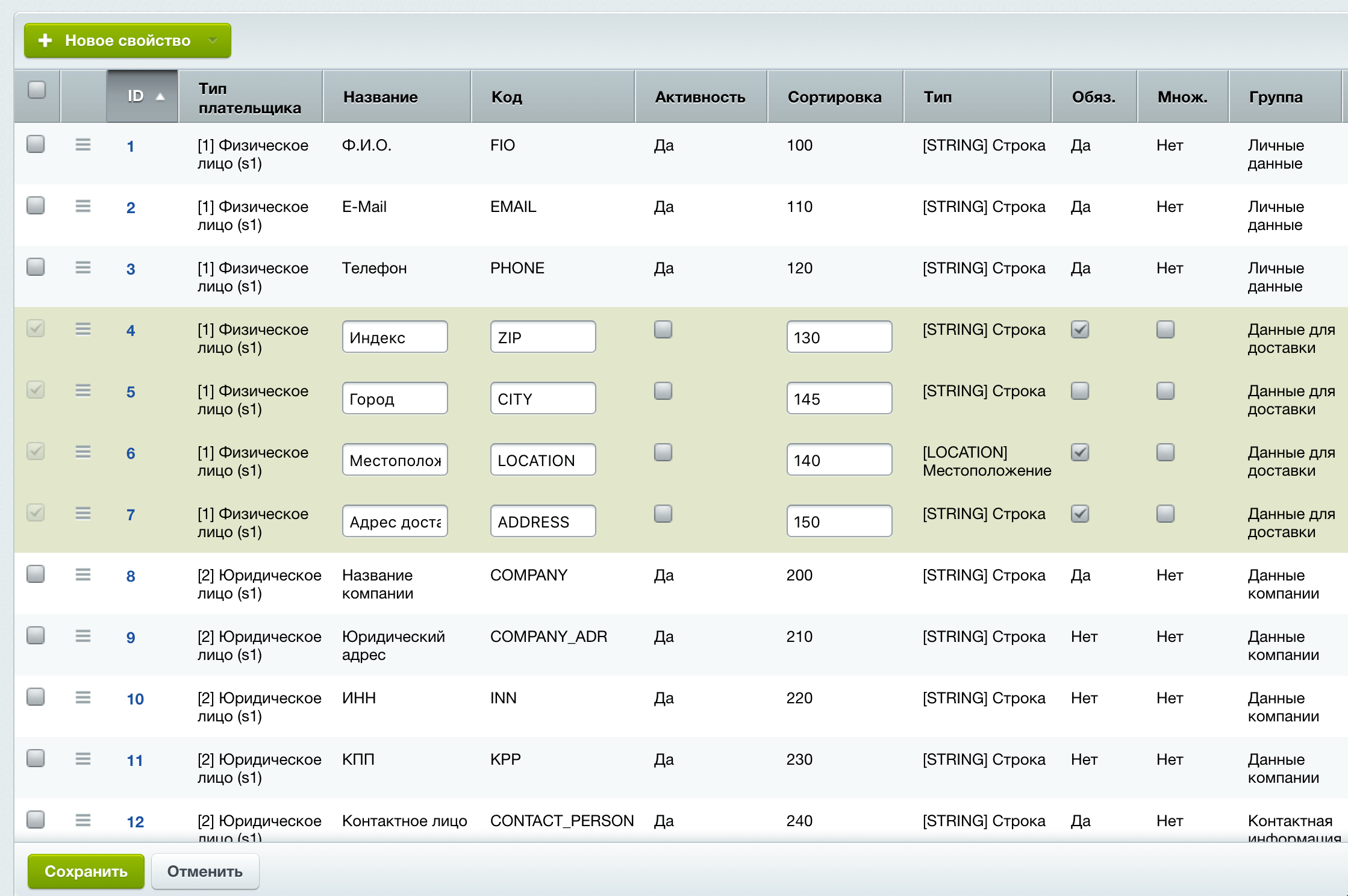Toggle select-all checkbox in table header

(37, 90)
